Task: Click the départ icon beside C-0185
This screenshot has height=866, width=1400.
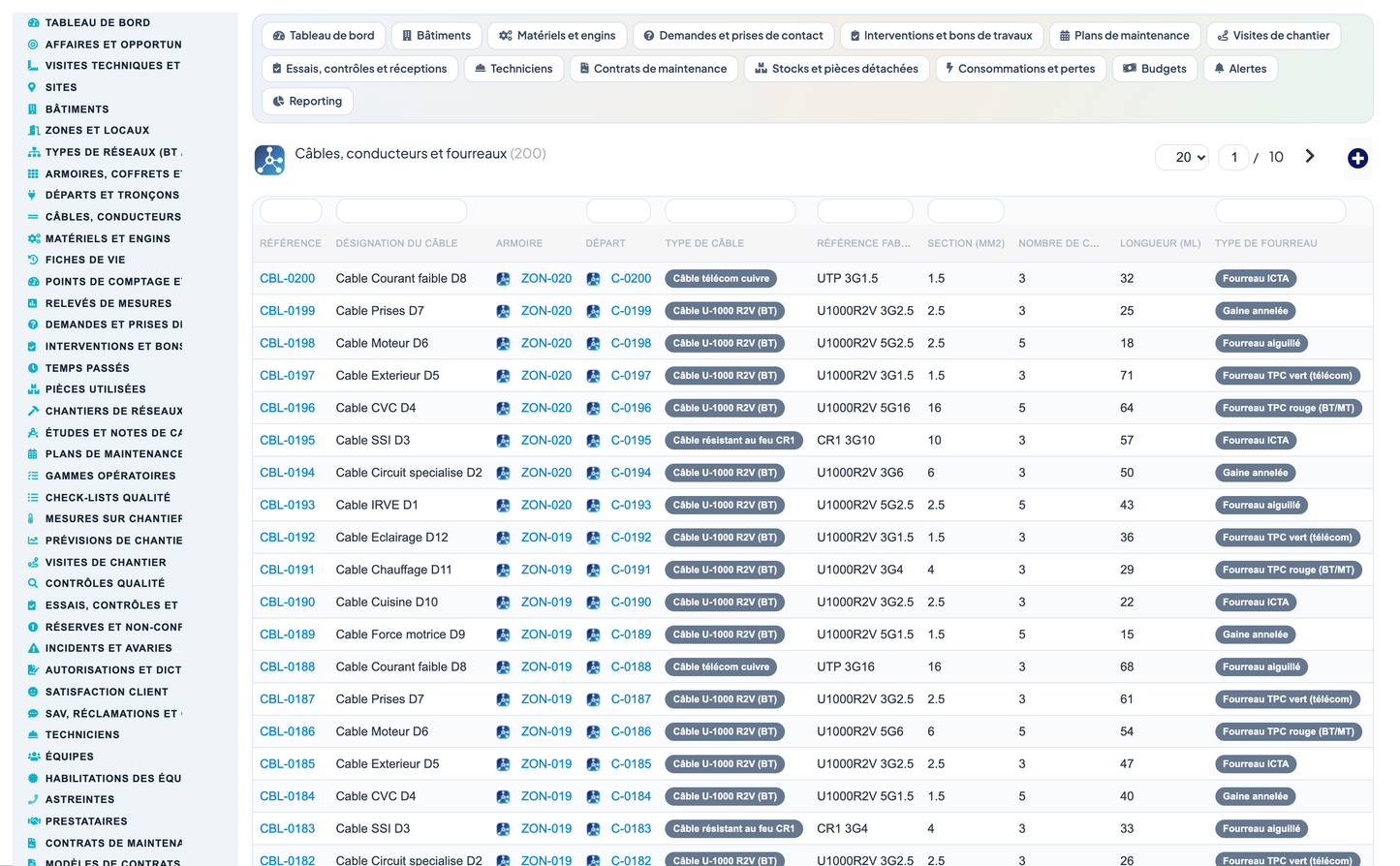Action: point(593,764)
